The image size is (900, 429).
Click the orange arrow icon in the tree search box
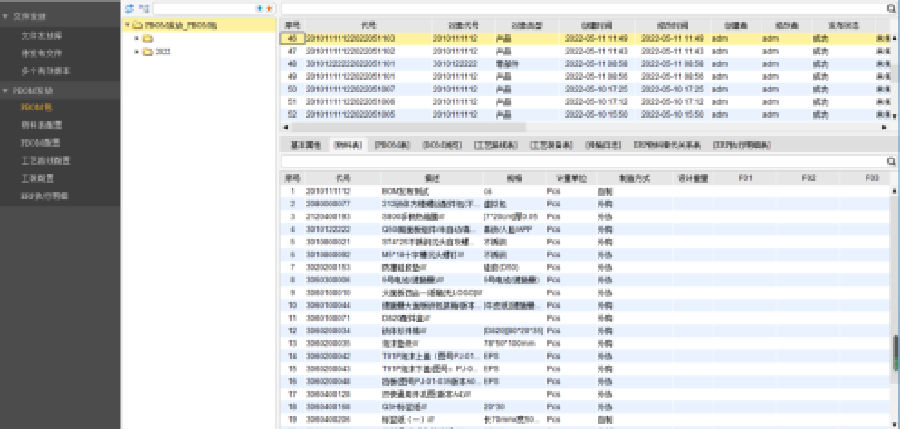tap(269, 9)
